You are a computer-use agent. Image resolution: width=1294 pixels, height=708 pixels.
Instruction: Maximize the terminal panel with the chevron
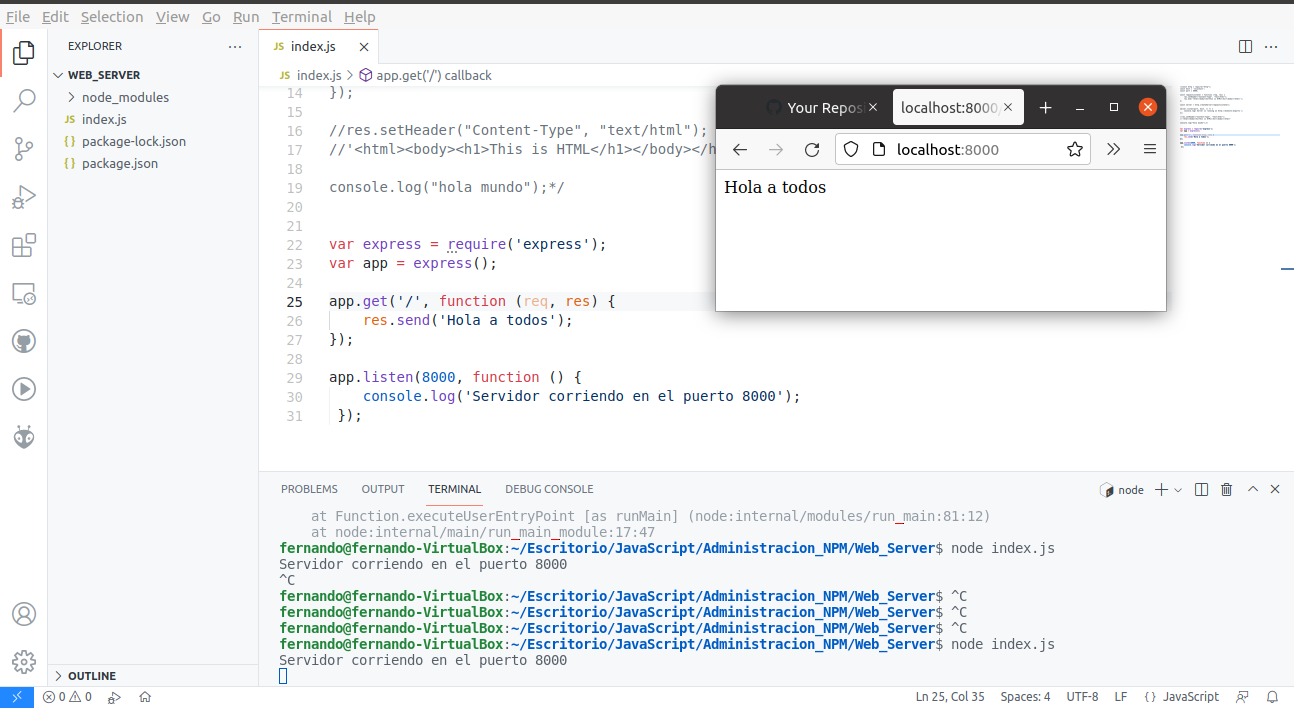(x=1252, y=489)
